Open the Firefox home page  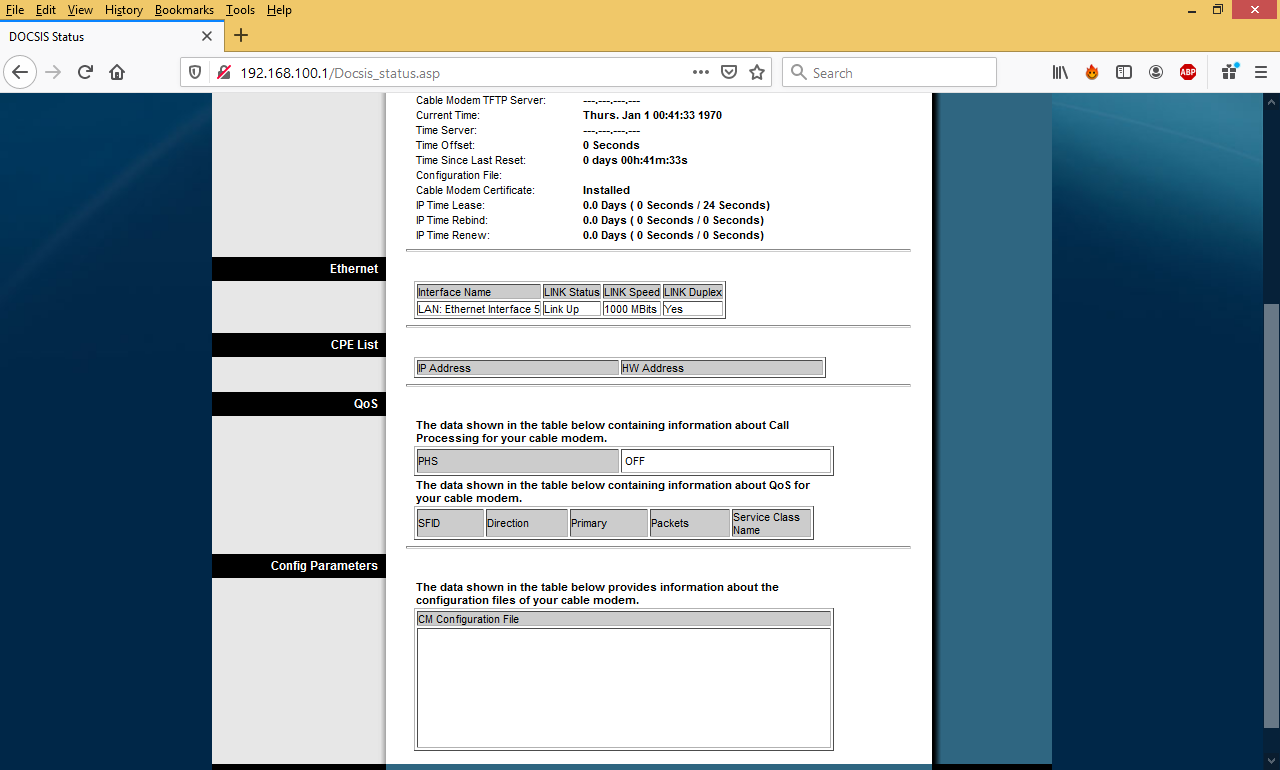(117, 72)
